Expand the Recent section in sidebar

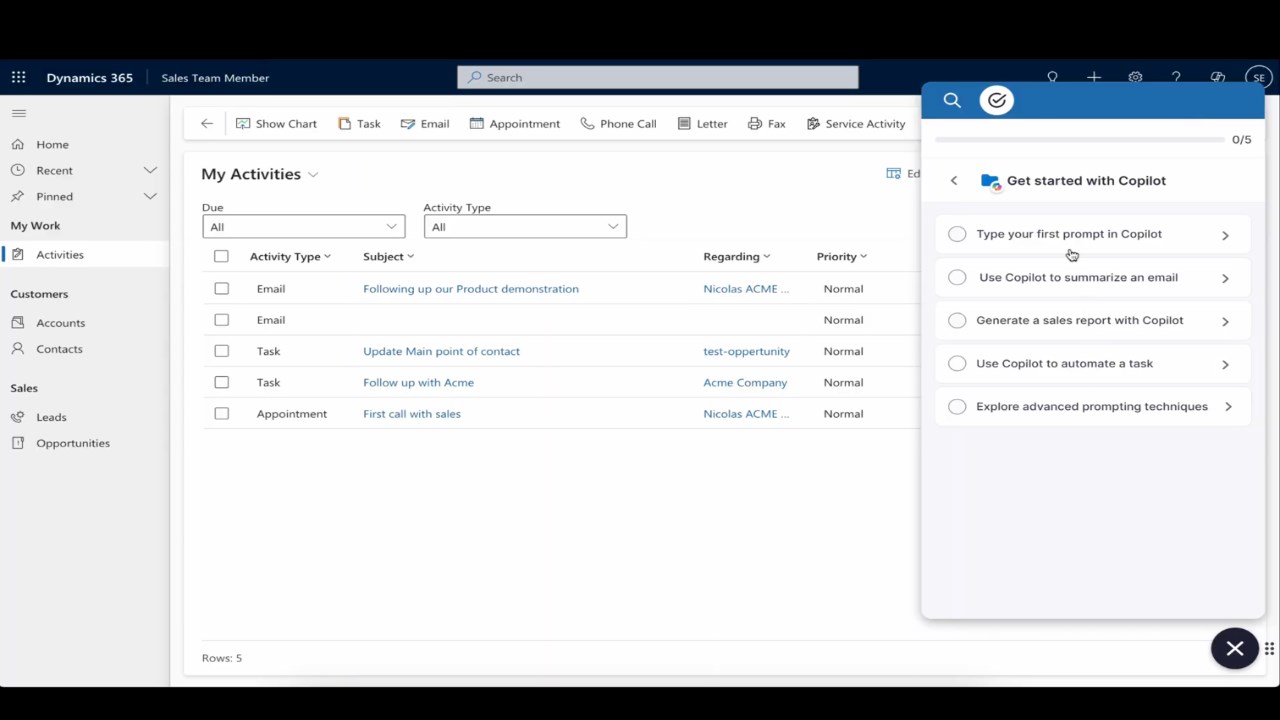click(150, 170)
